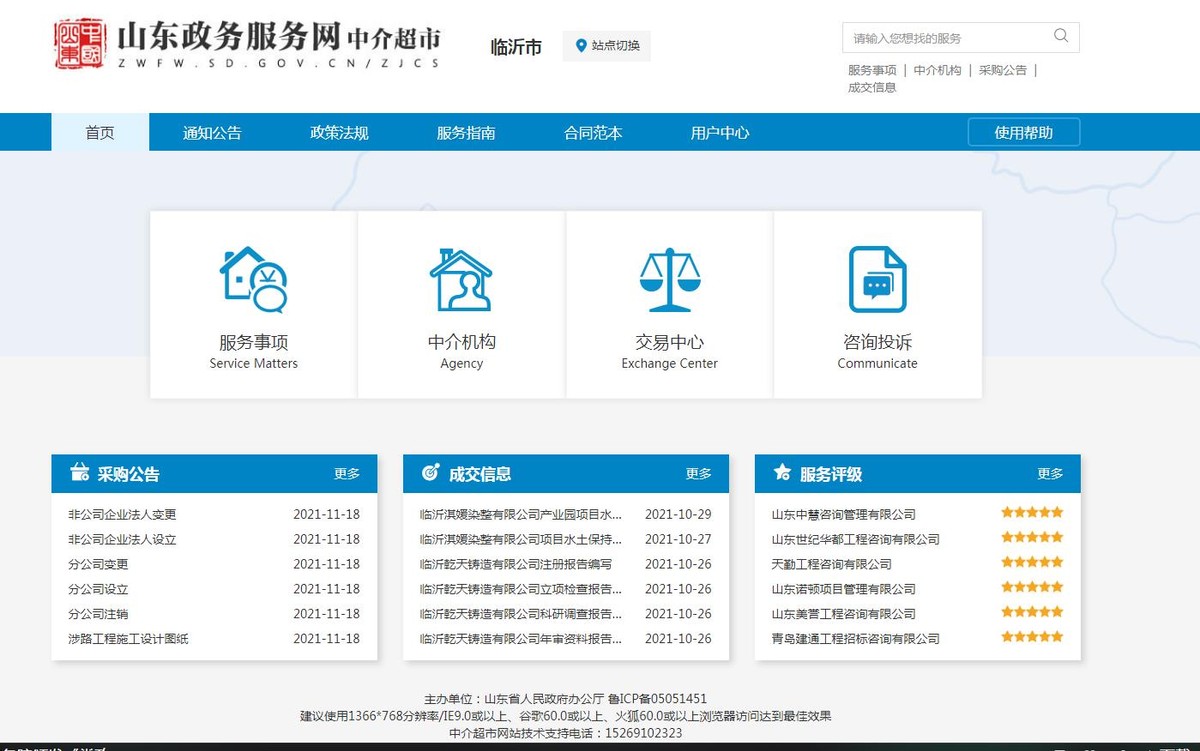This screenshot has width=1200, height=751.
Task: Open the 站点切换 site switcher
Action: [613, 45]
